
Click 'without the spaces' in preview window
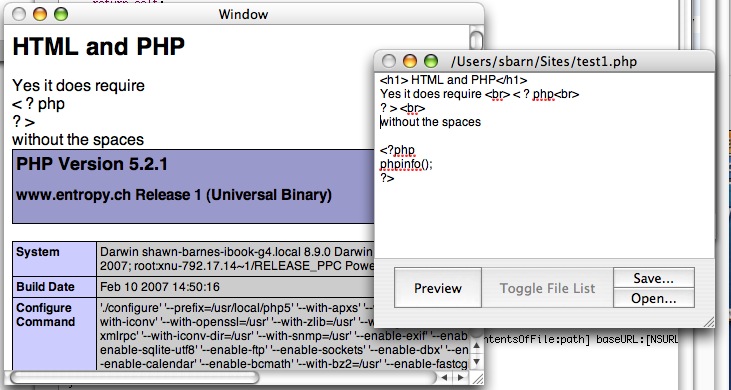(78, 139)
